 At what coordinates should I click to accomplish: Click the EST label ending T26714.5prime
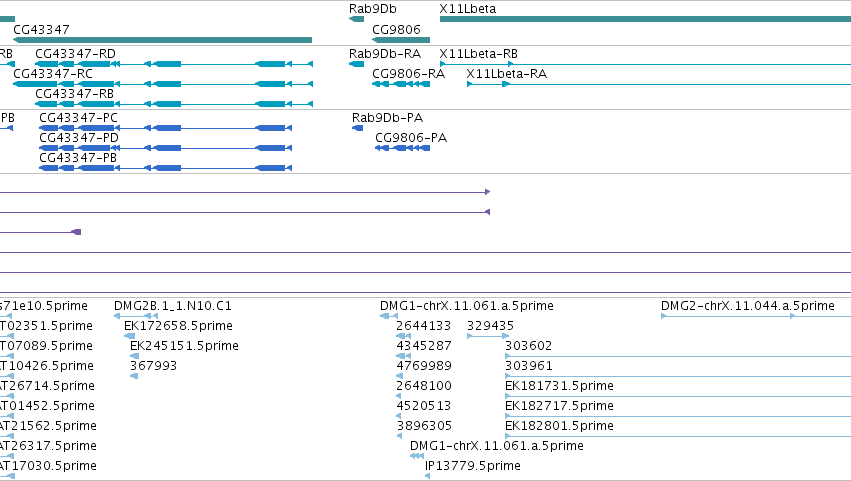pyautogui.click(x=47, y=386)
